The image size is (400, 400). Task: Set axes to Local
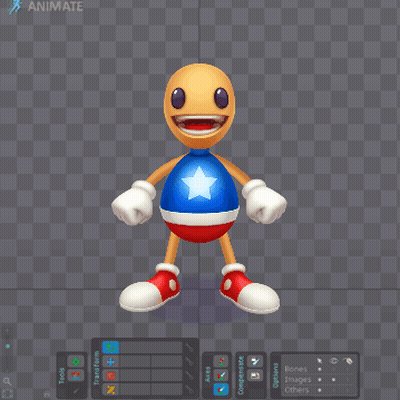(221, 361)
